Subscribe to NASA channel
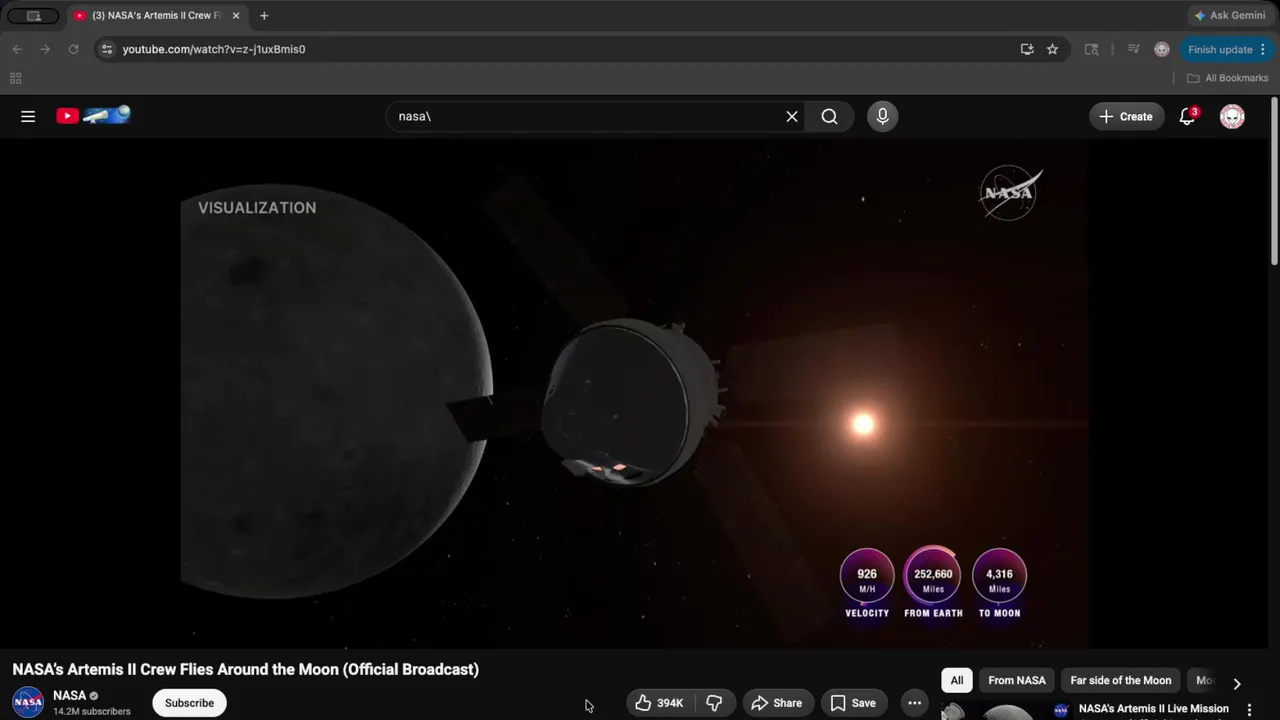This screenshot has height=720, width=1280. (189, 703)
